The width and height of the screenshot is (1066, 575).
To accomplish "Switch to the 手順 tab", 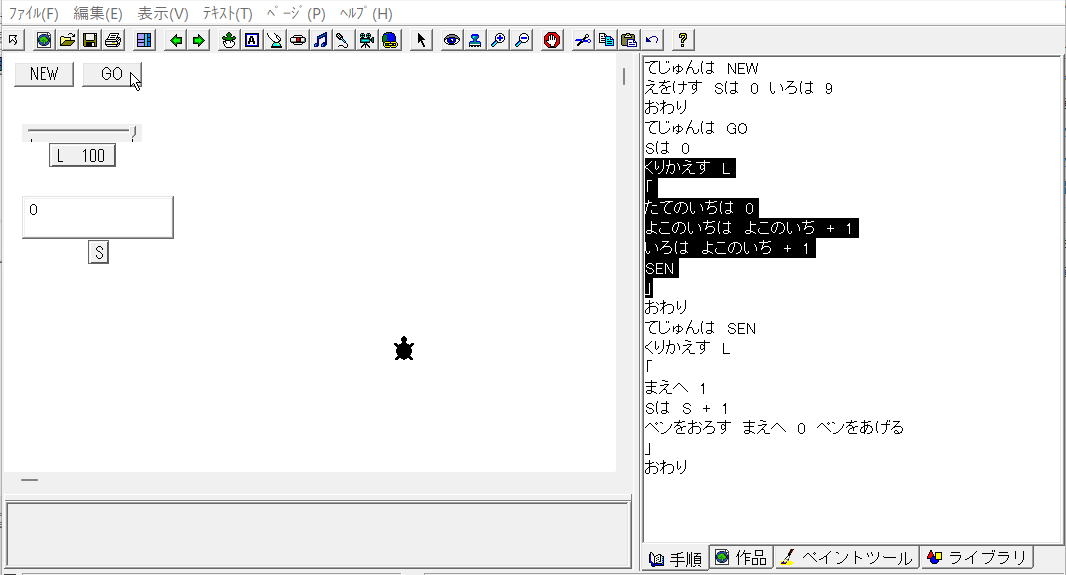I will click(x=675, y=558).
